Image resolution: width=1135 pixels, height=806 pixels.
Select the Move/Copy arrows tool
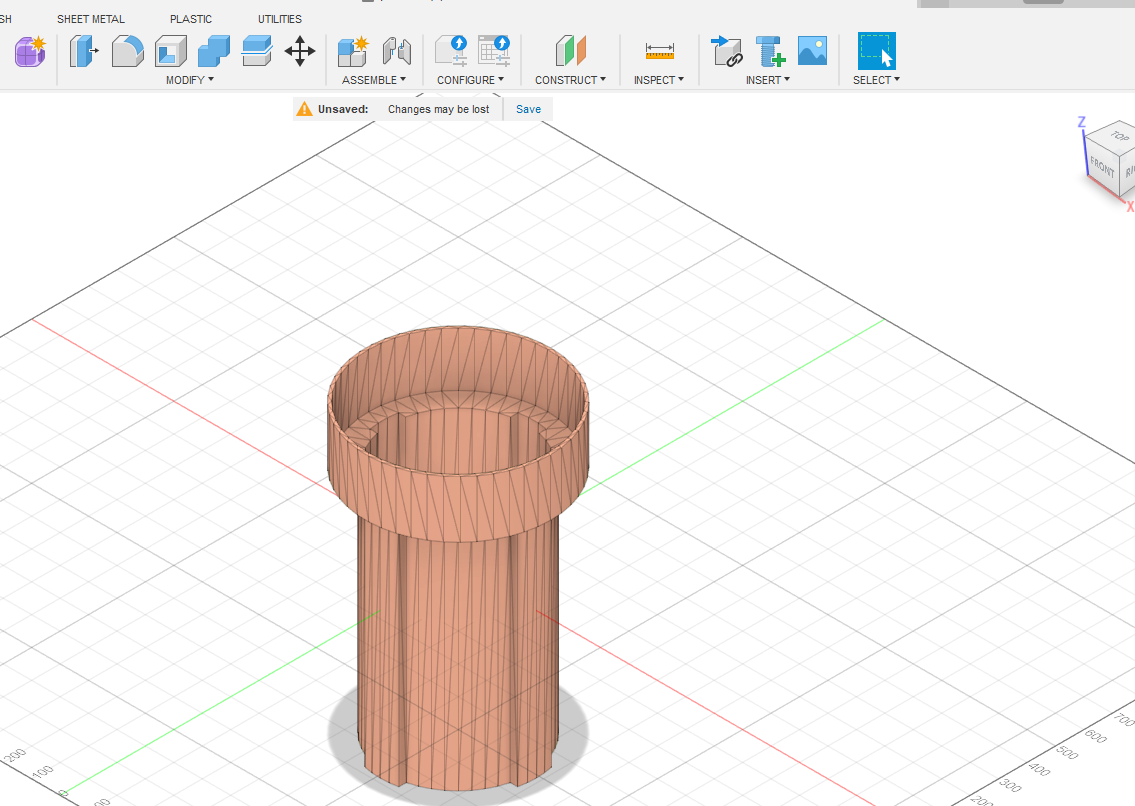point(300,51)
